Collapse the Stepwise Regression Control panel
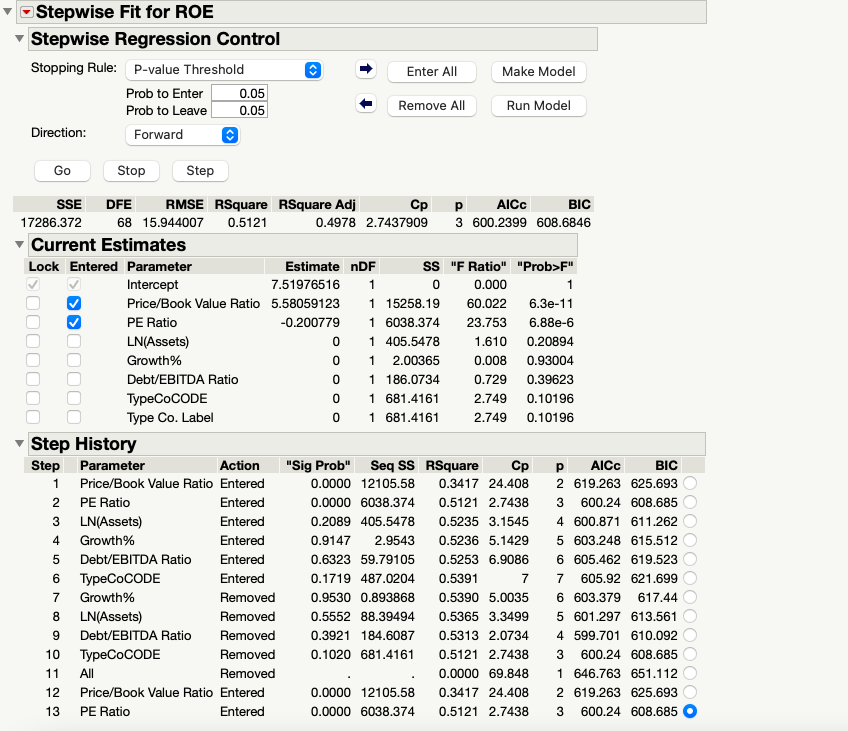848x731 pixels. coord(20,38)
